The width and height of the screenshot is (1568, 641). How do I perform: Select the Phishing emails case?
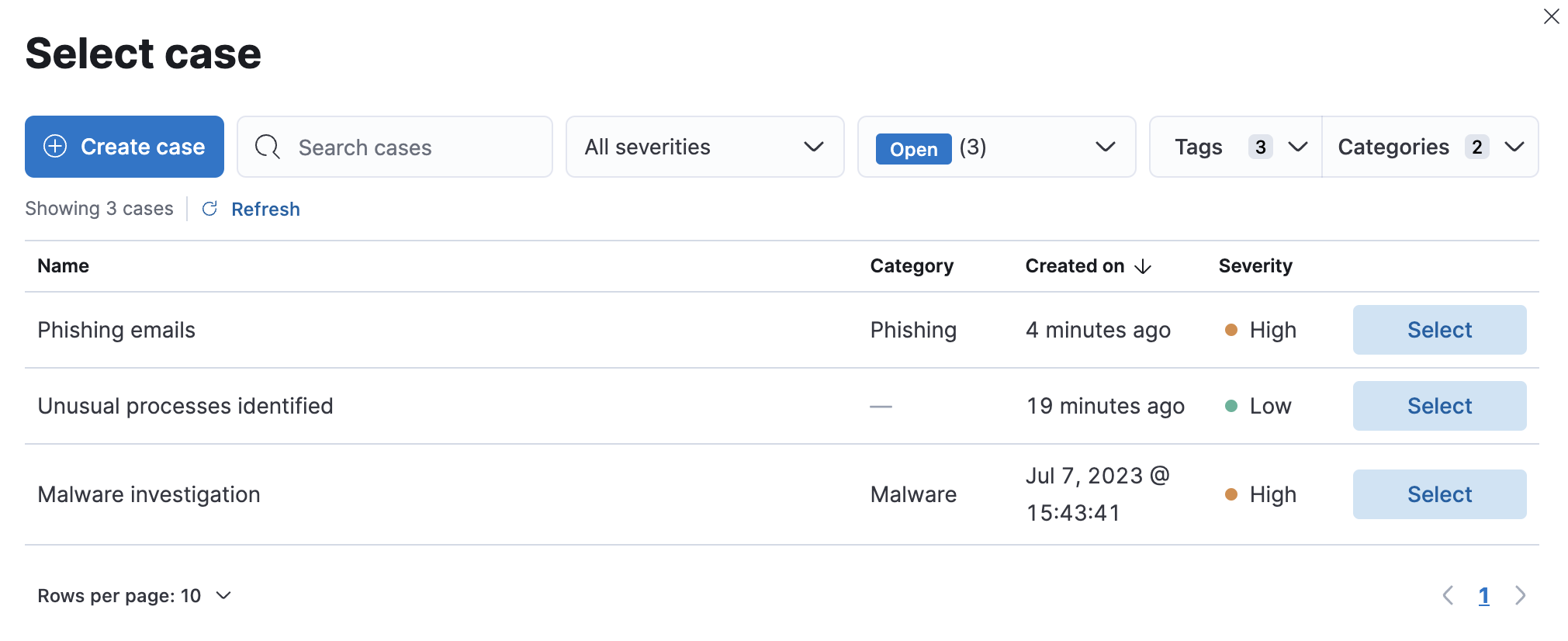click(x=1439, y=330)
